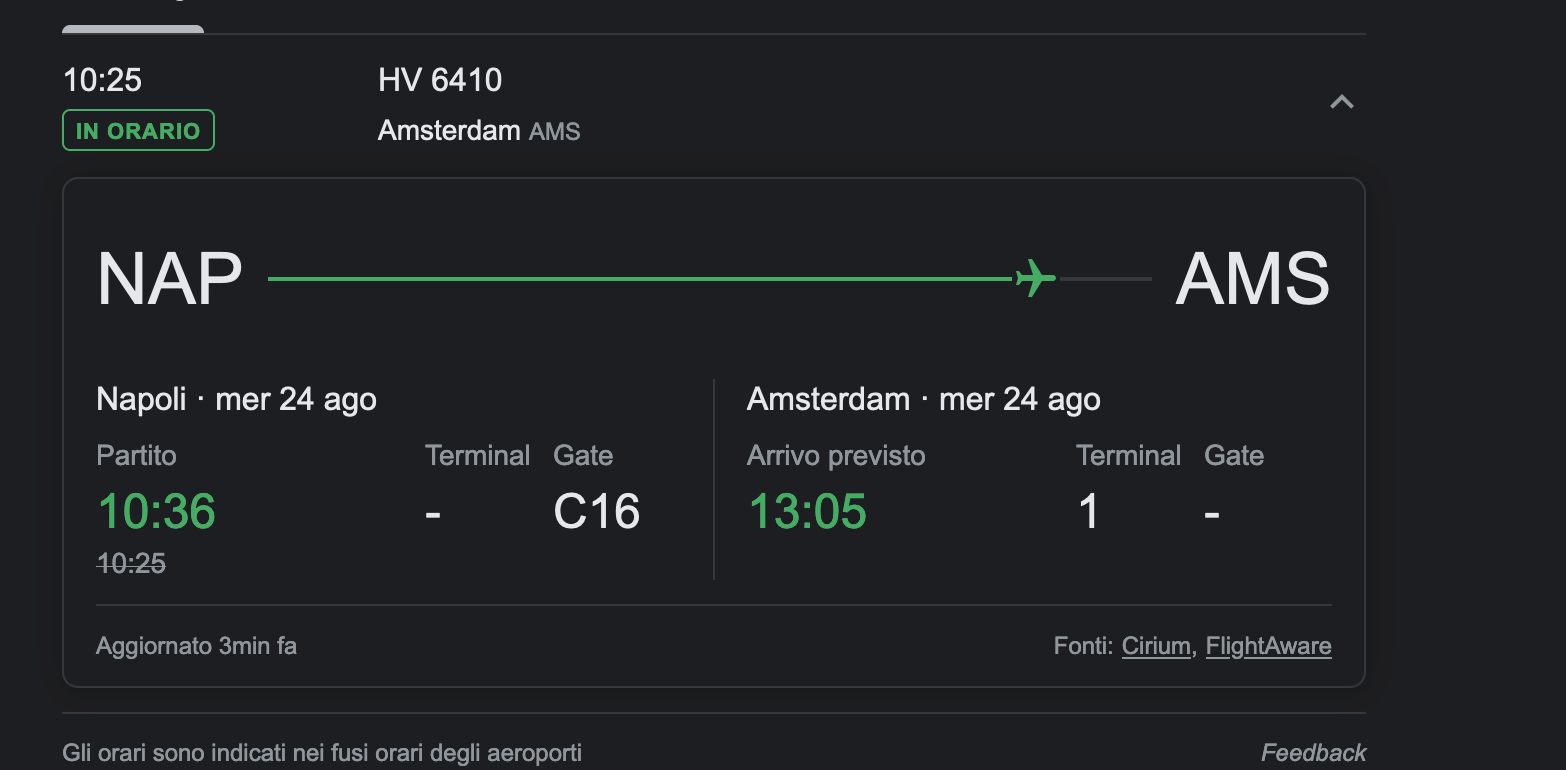Click the green flight progress line

[640, 278]
